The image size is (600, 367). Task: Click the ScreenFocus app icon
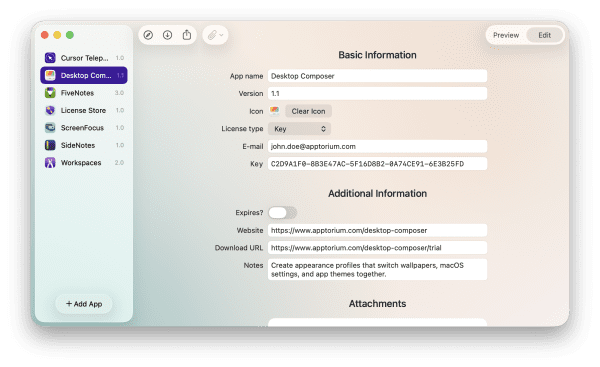50,128
